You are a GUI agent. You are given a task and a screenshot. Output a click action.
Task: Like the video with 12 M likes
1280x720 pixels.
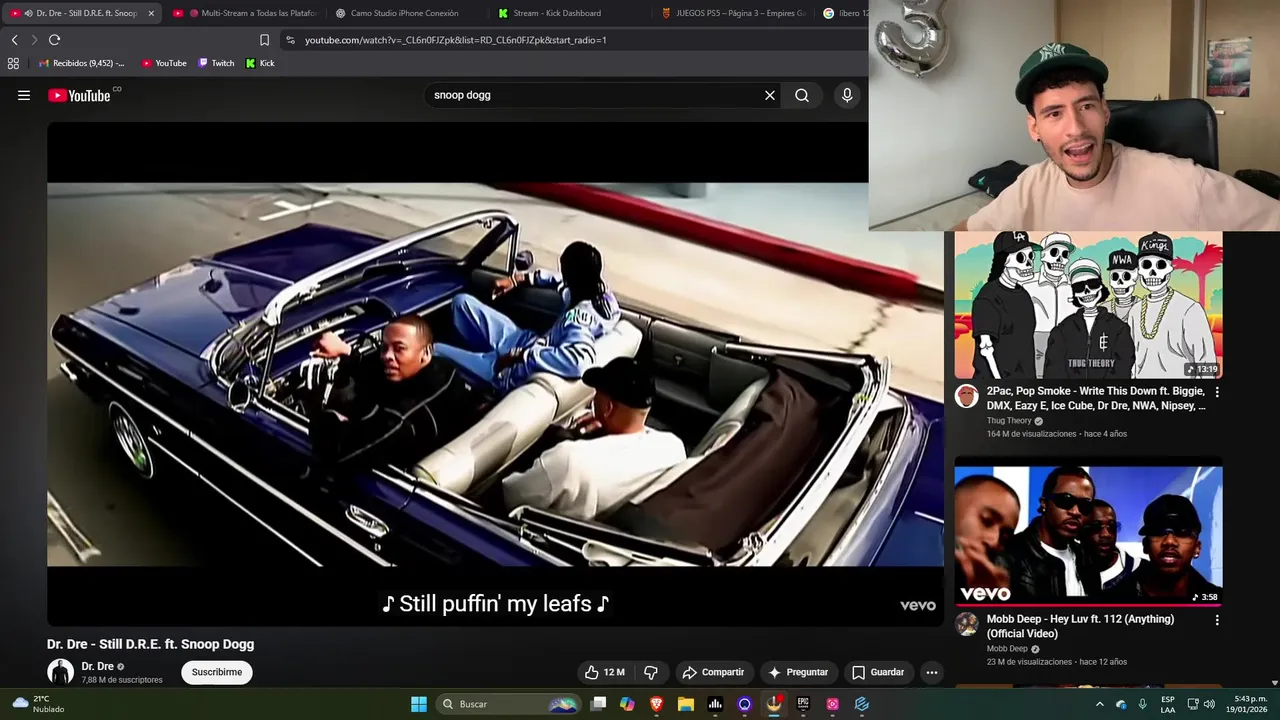coord(605,672)
